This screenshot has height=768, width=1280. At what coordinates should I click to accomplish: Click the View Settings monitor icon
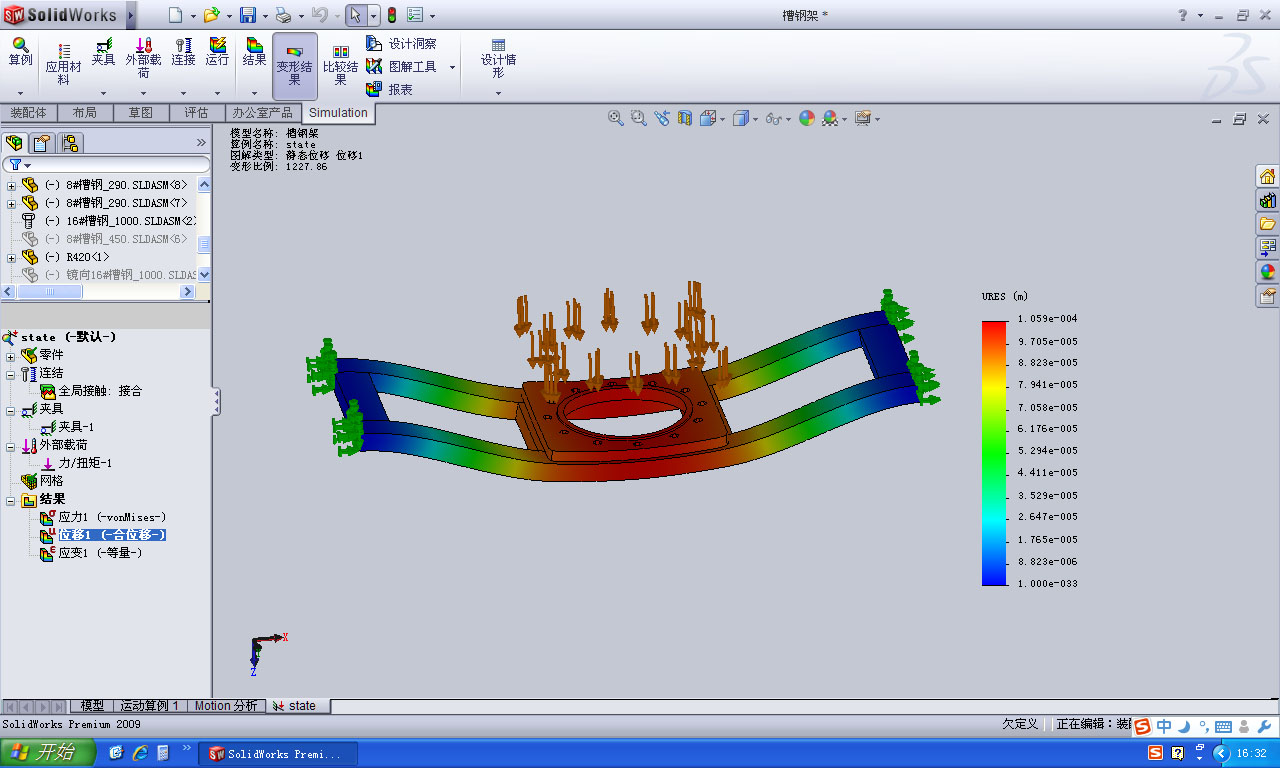tap(863, 118)
